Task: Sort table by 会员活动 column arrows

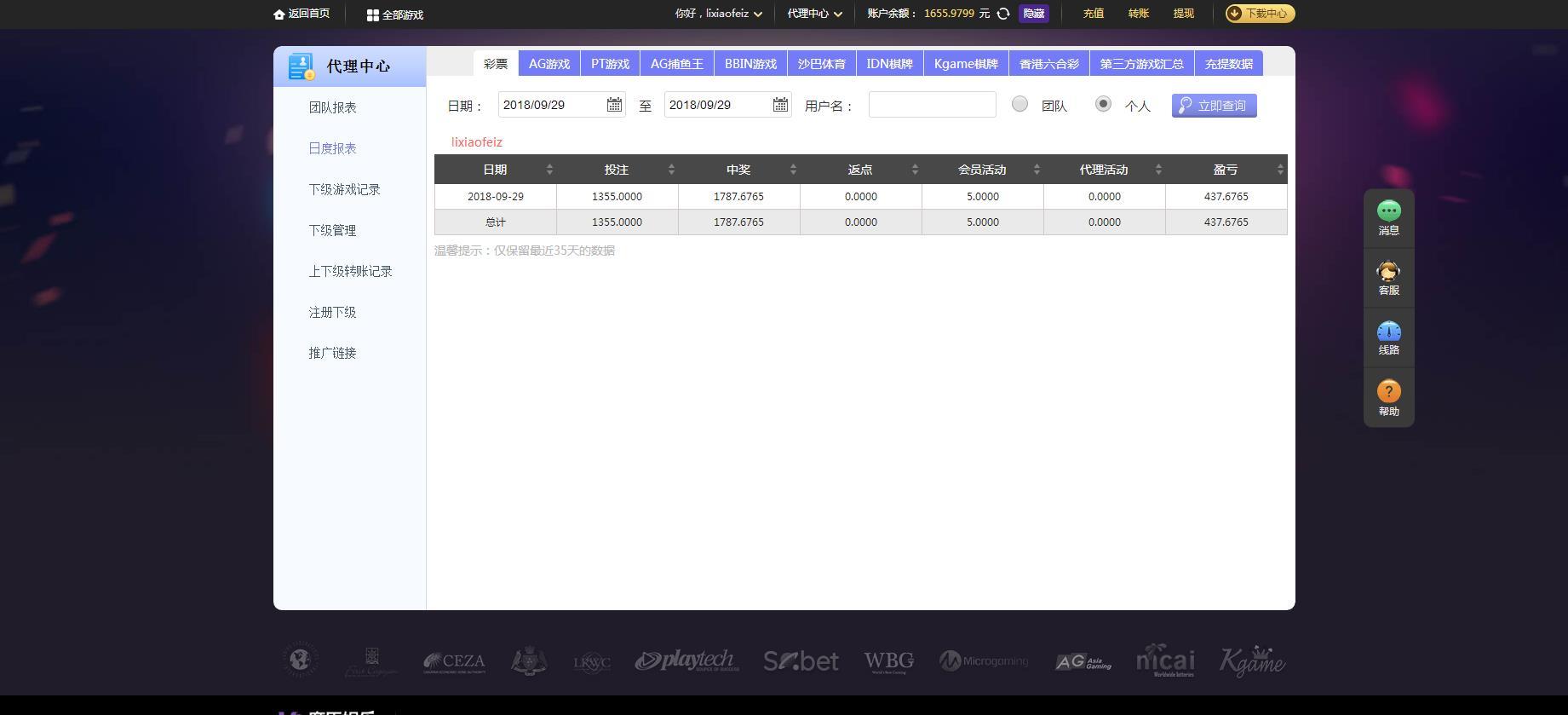Action: (x=1037, y=170)
